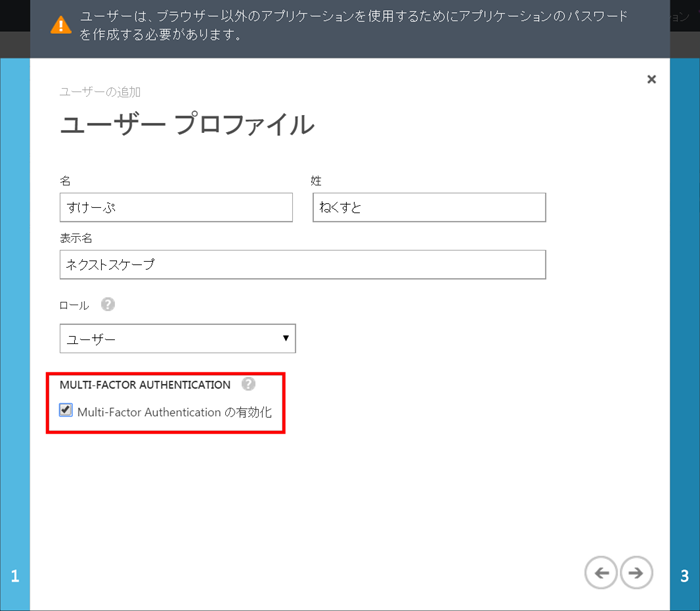This screenshot has width=700, height=611.
Task: Go to previous step with back arrow
Action: [x=601, y=573]
